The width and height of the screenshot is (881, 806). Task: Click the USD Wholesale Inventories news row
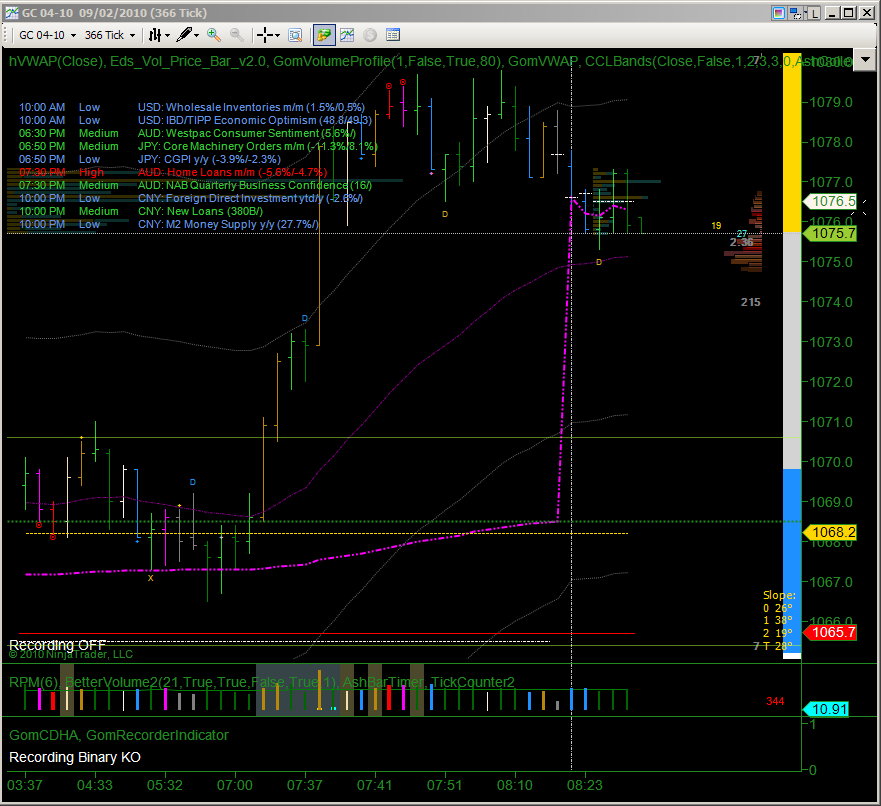point(192,107)
